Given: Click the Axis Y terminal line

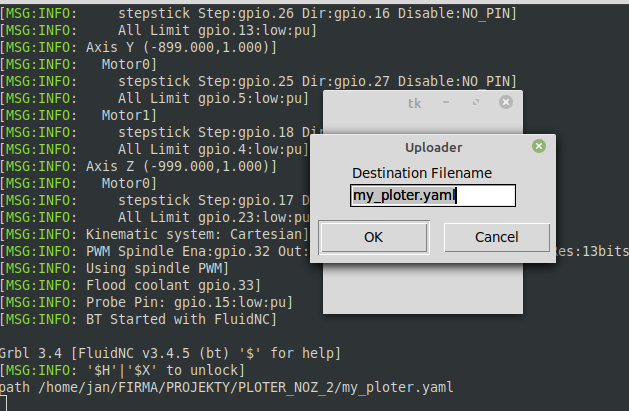Looking at the screenshot, I should (138, 47).
